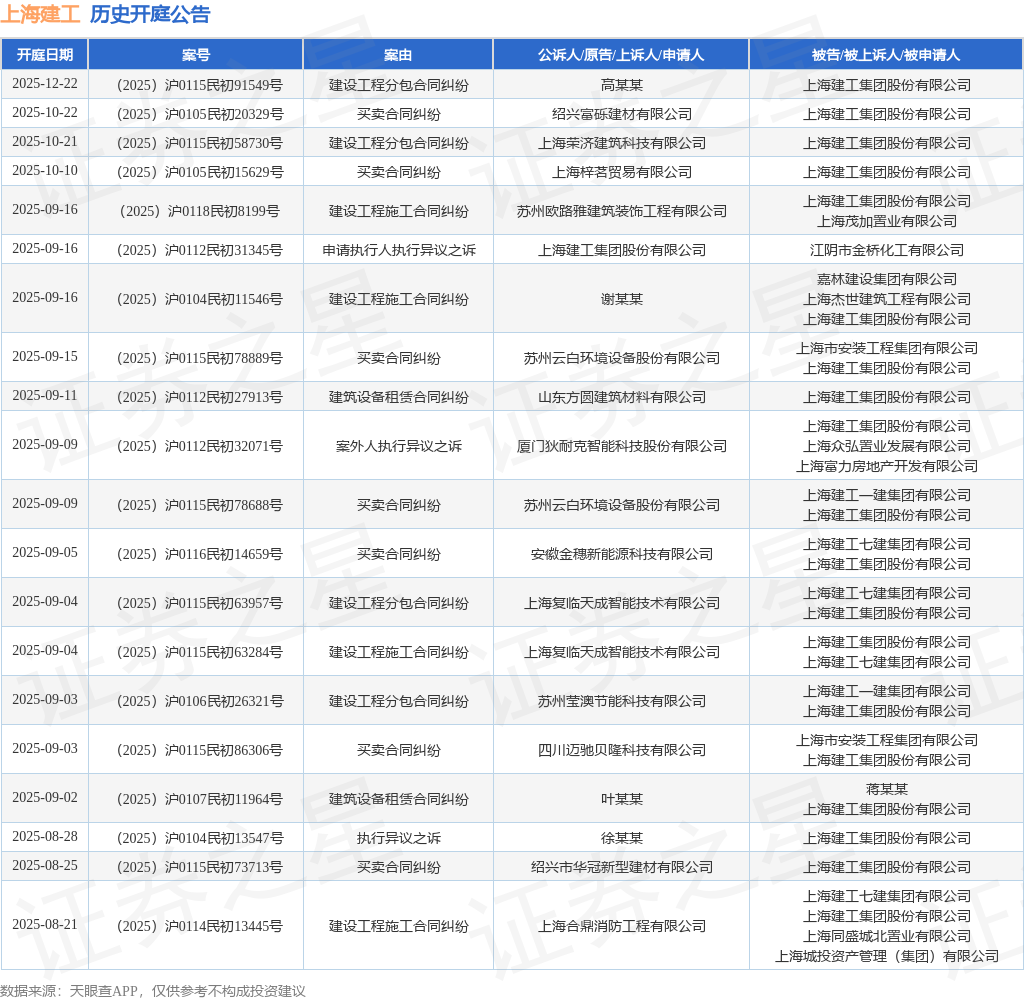Click defendant '江阴市金桥化工有限公司'

887,250
